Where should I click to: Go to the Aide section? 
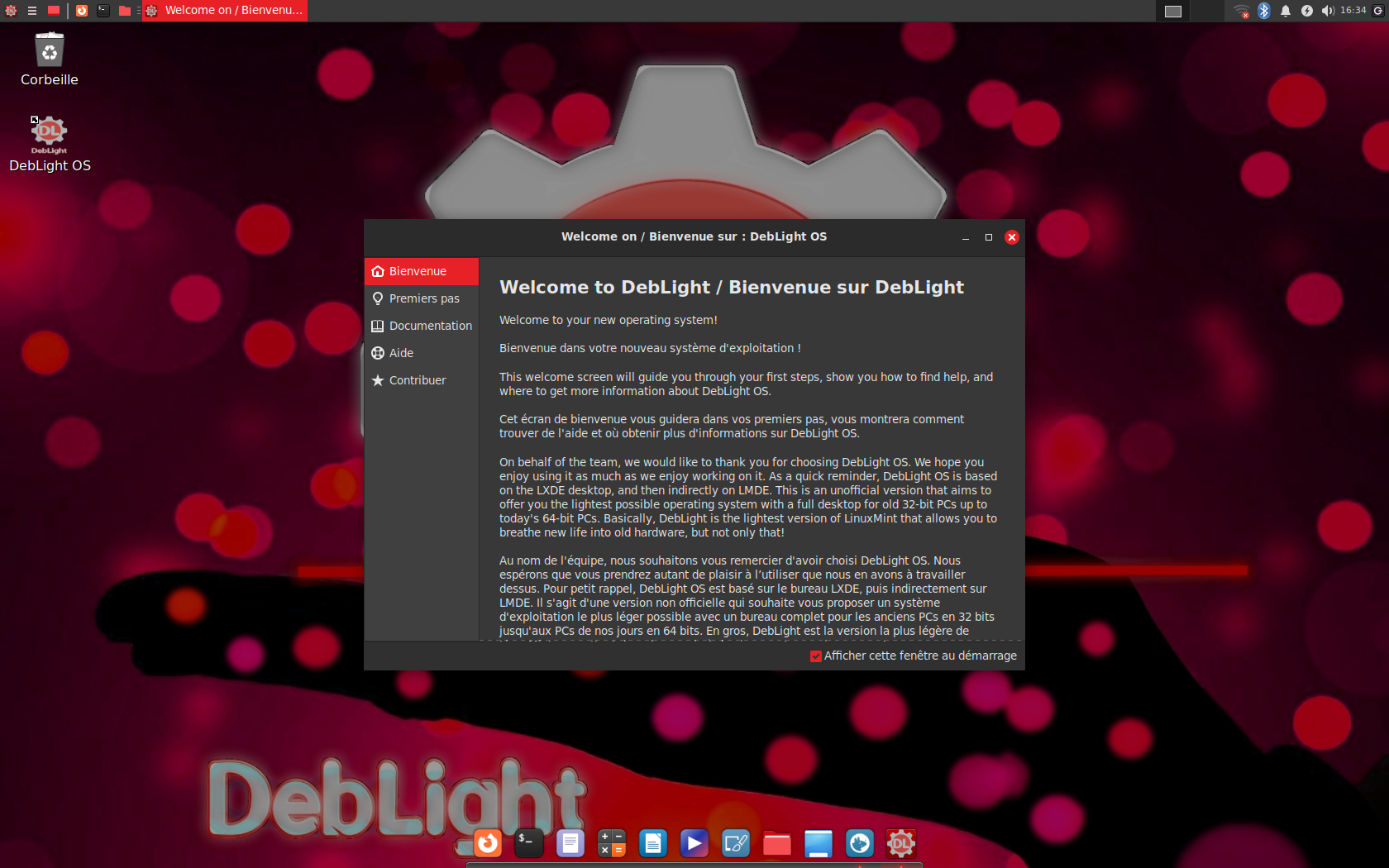(422, 353)
